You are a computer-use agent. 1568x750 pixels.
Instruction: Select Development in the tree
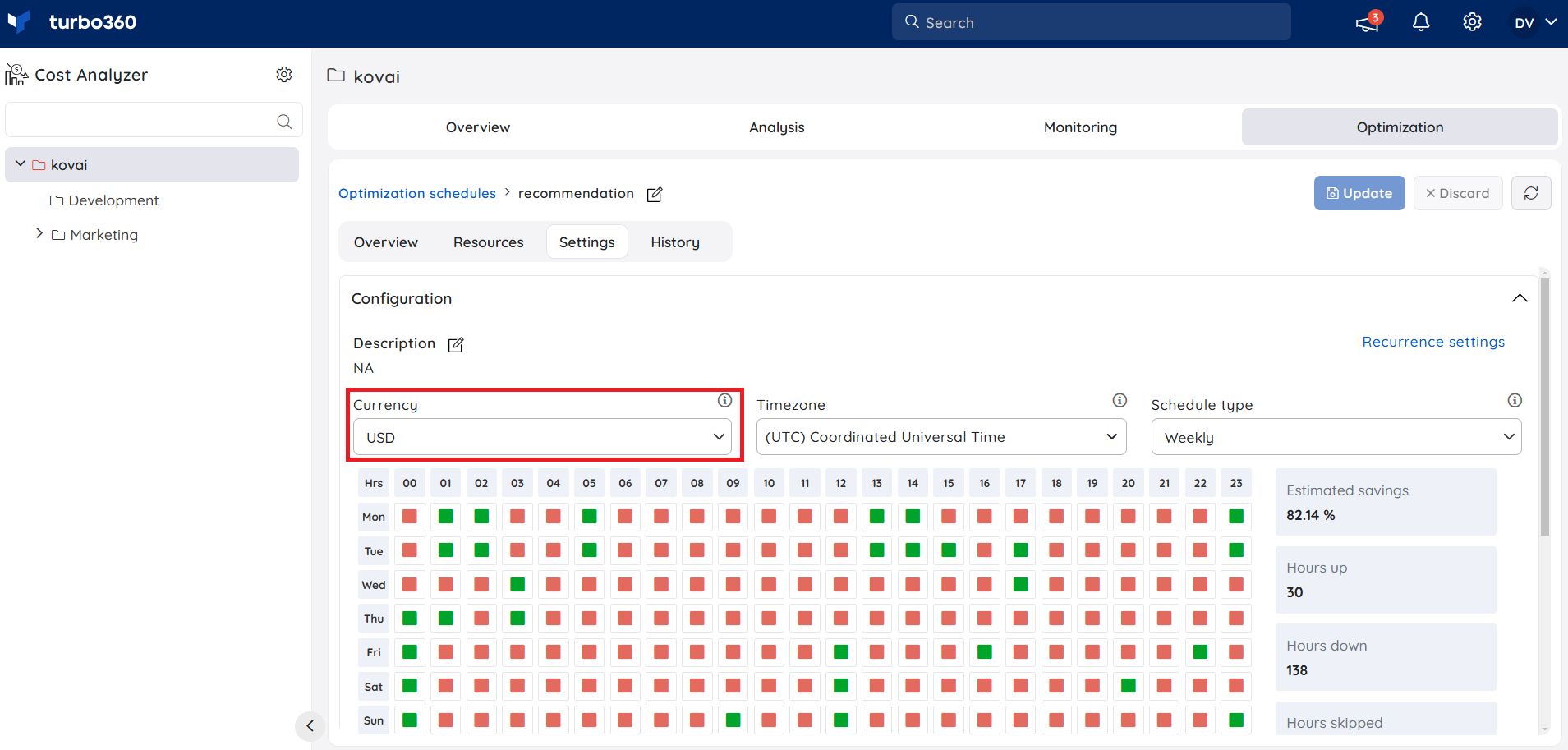point(113,200)
